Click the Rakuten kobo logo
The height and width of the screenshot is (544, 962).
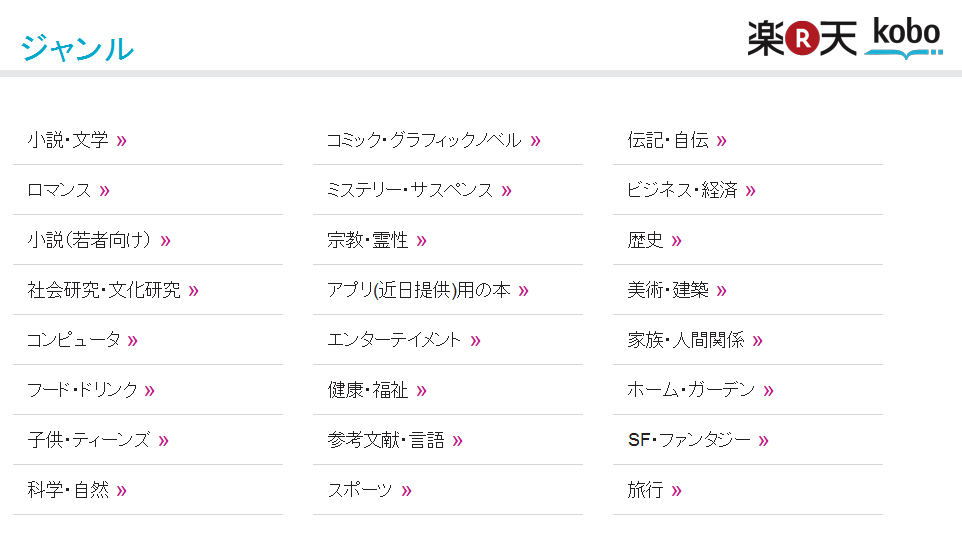(x=844, y=38)
